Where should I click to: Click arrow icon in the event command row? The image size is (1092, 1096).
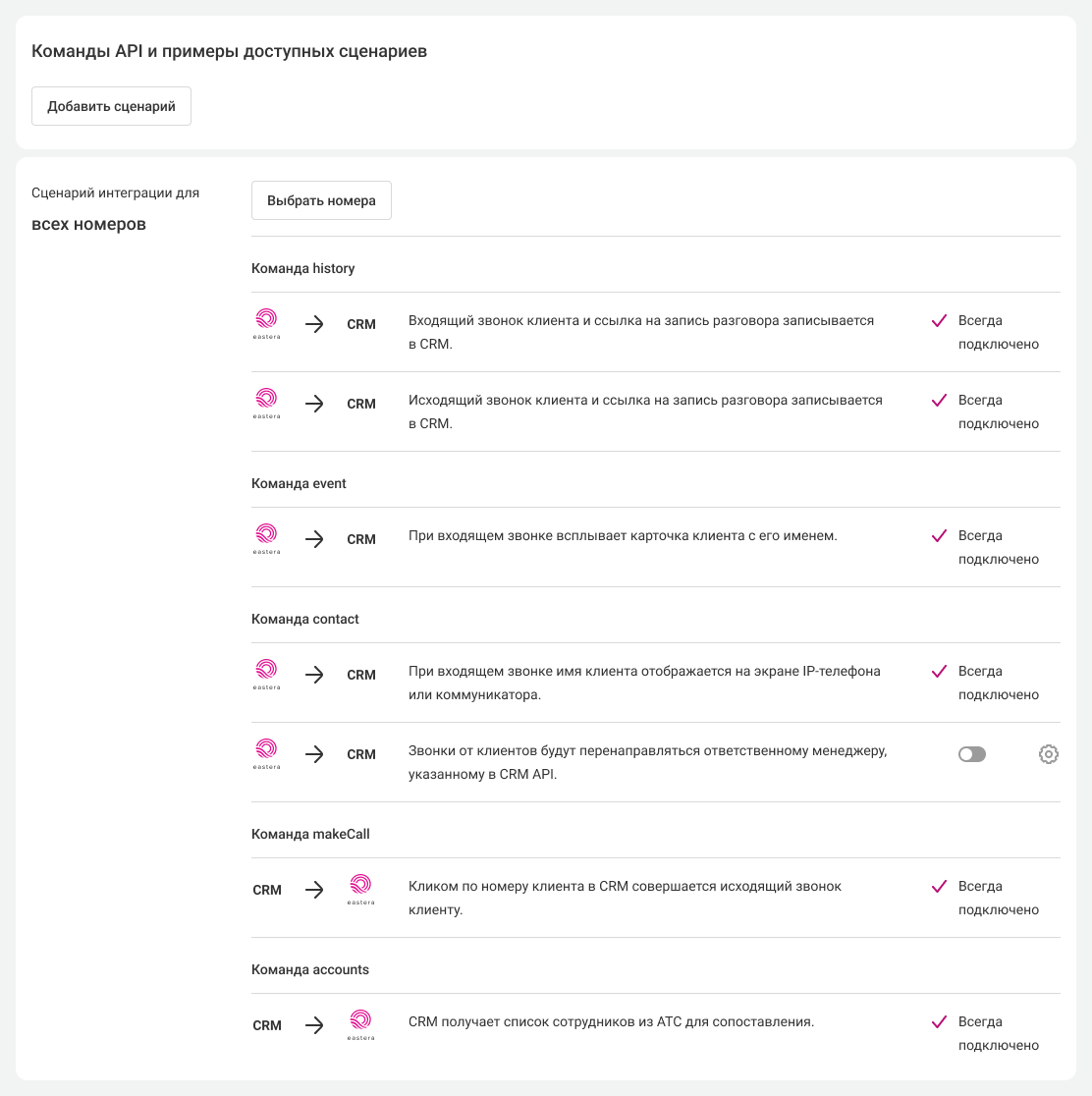[314, 539]
